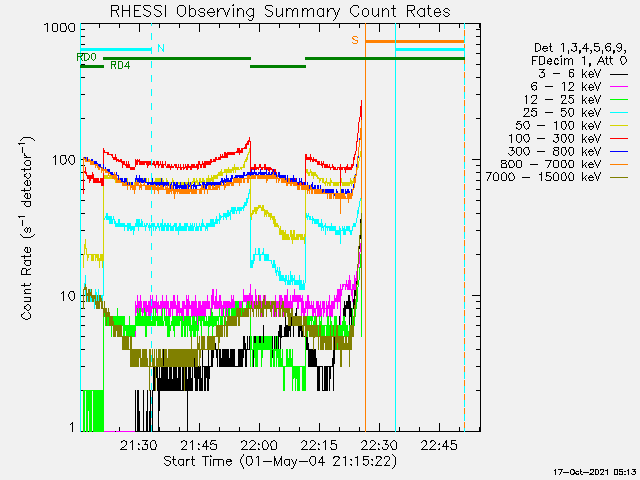Click the 21:45 time tick label
The height and width of the screenshot is (480, 640).
click(x=199, y=445)
